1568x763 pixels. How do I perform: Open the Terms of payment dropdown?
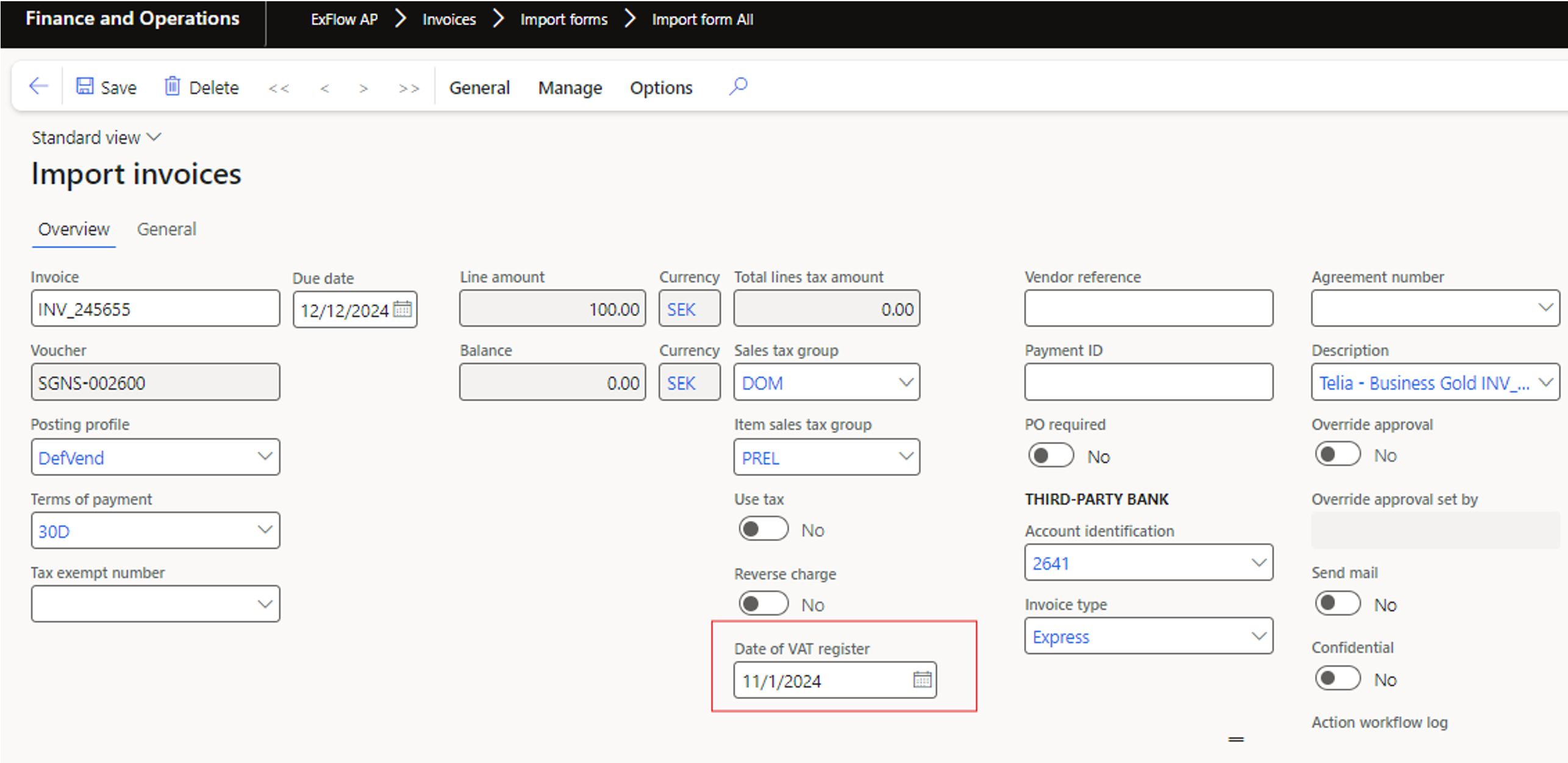point(264,530)
